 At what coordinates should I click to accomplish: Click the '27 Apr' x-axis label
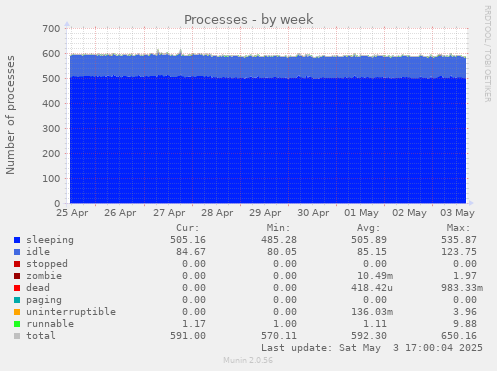(x=169, y=213)
